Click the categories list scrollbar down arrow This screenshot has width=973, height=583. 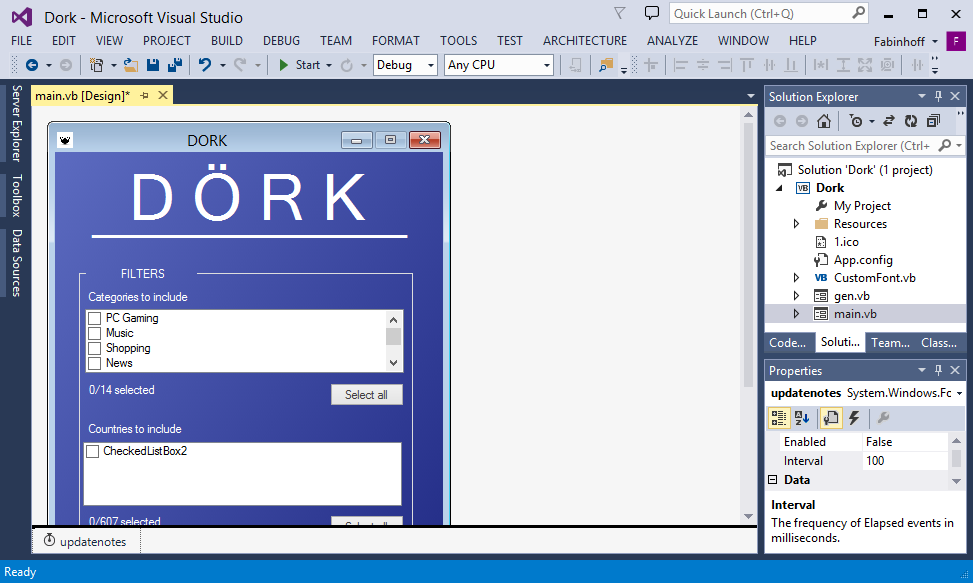pyautogui.click(x=393, y=363)
